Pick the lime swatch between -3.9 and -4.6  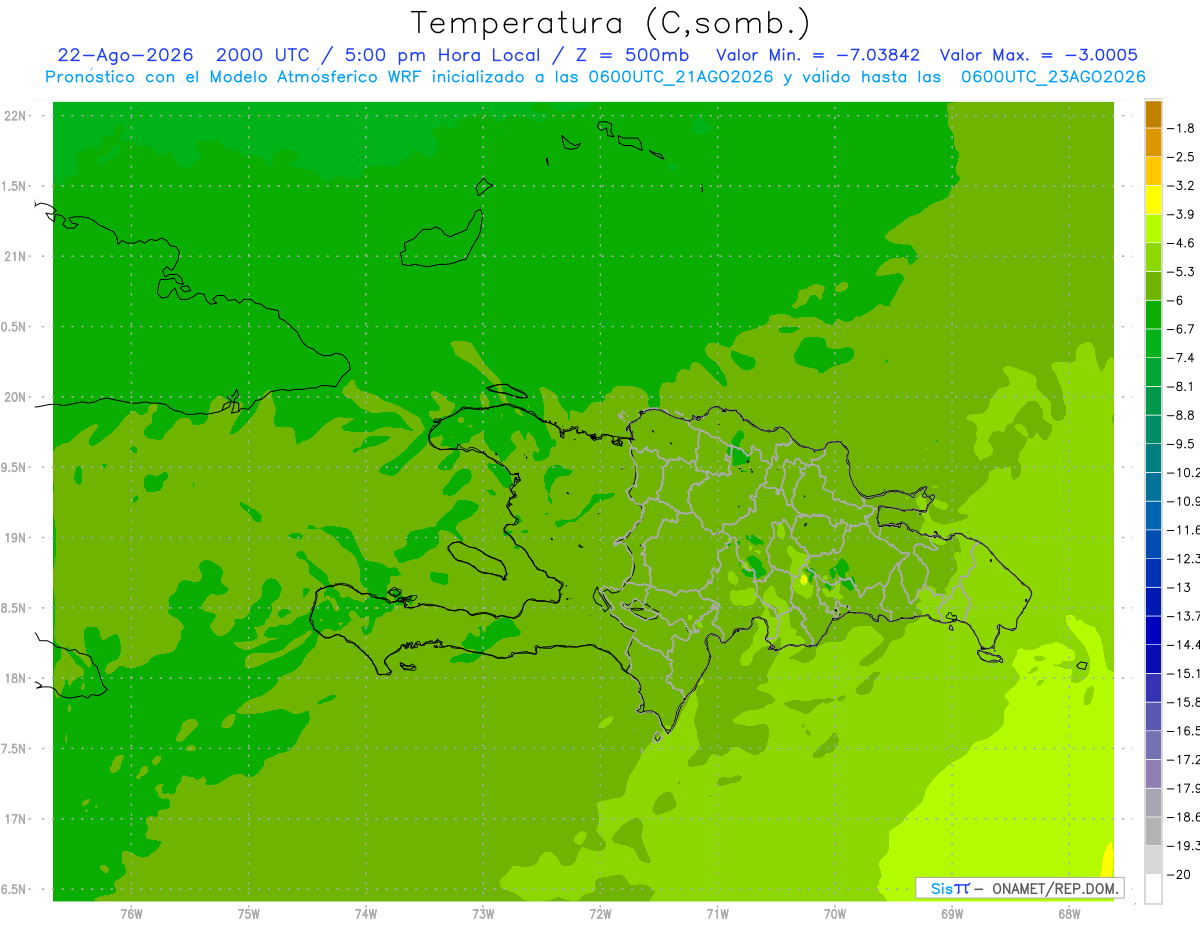click(x=1153, y=229)
